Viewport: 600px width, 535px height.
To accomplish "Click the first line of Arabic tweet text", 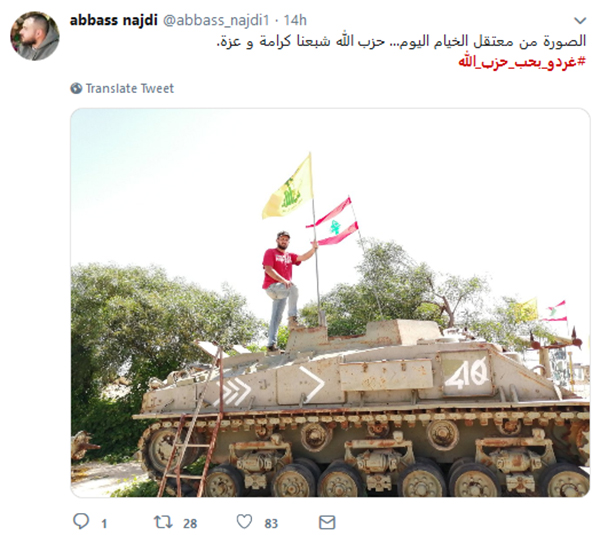I will [x=401, y=41].
